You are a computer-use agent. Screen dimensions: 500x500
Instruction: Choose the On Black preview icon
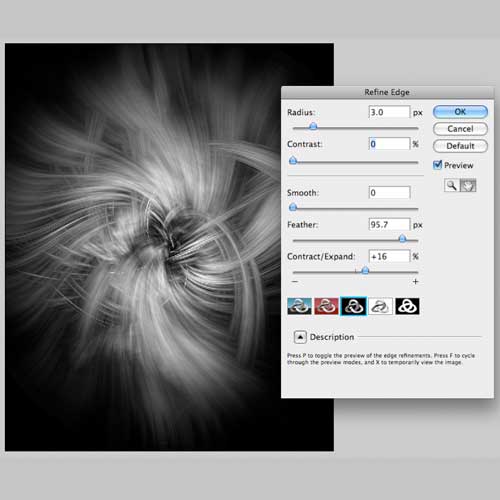[353, 306]
